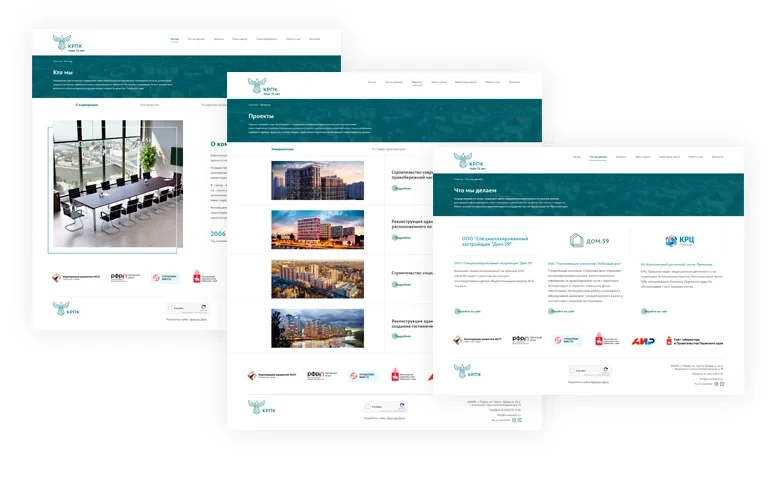Open aerial autumn residential district project thumbnail

tap(318, 279)
